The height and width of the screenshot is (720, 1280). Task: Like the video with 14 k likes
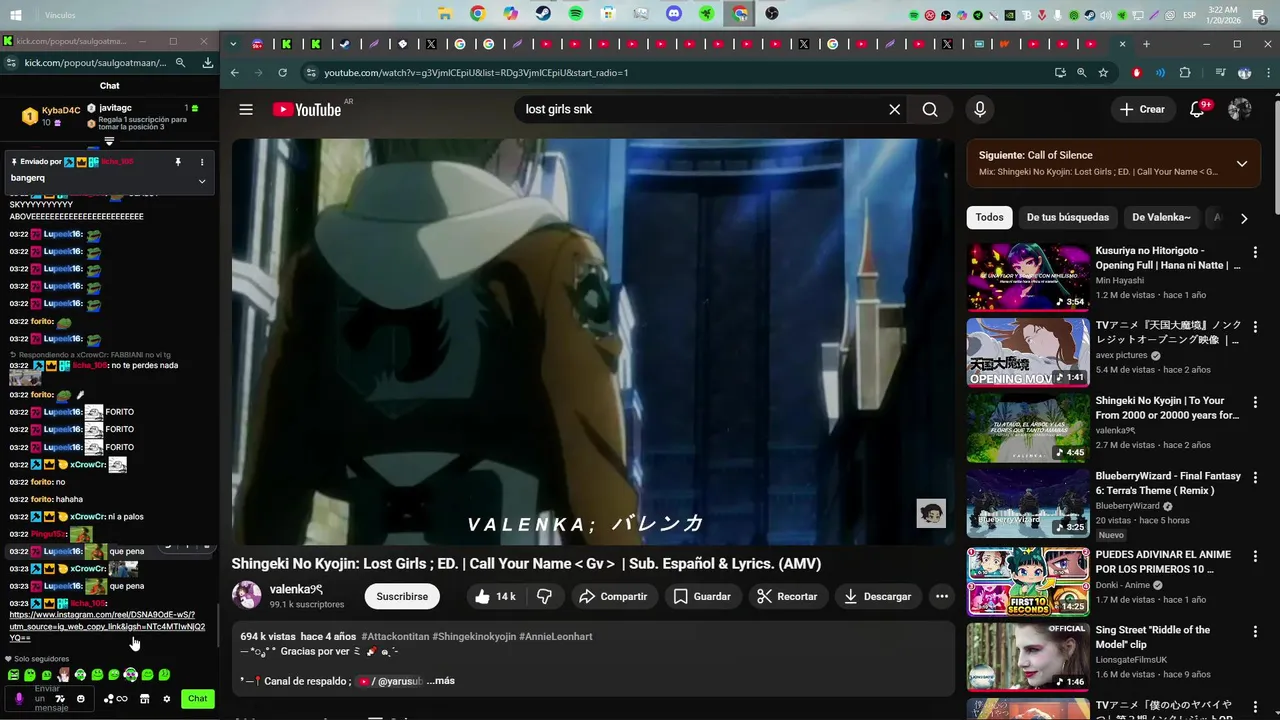pos(495,596)
